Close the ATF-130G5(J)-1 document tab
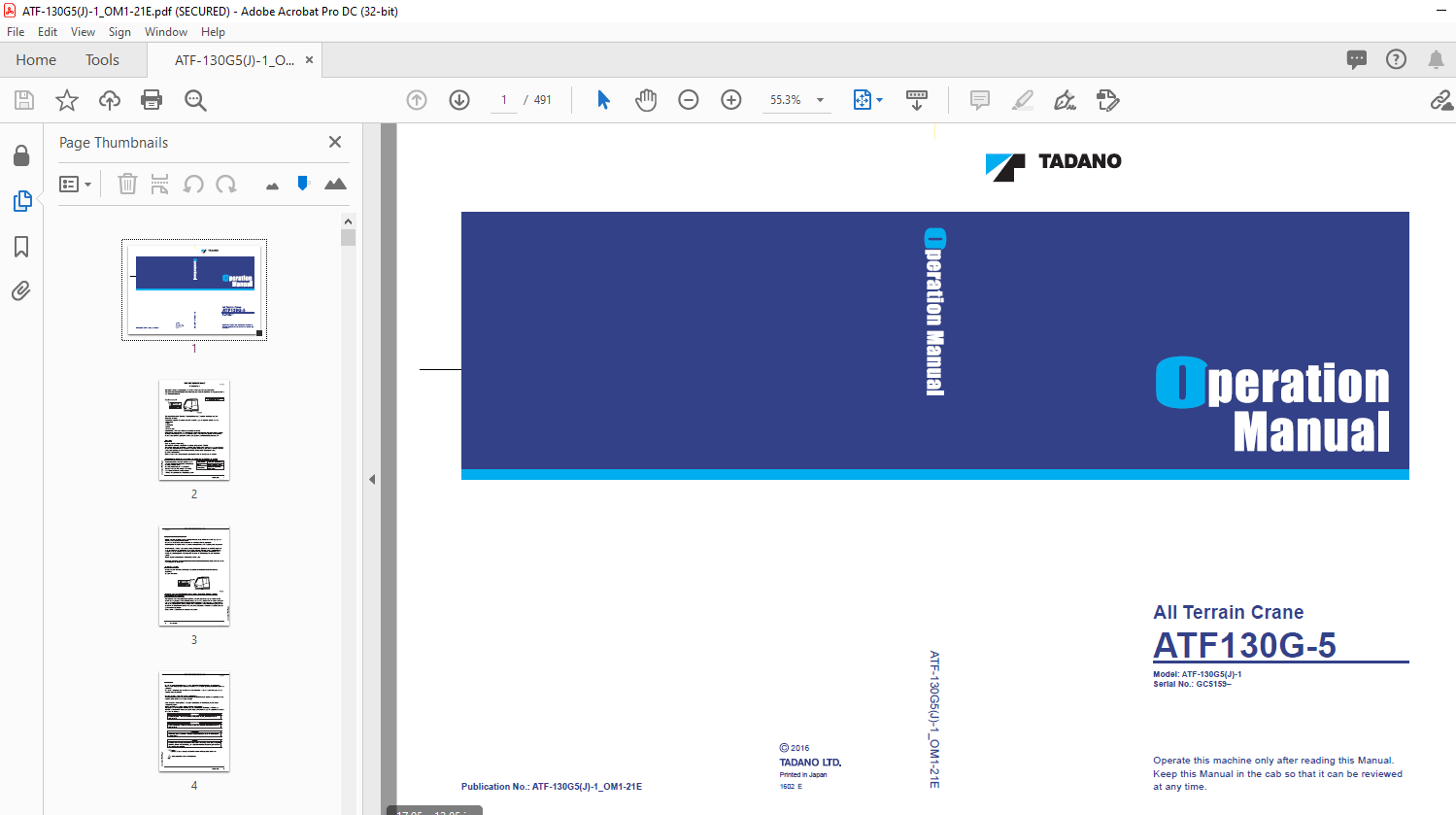The width and height of the screenshot is (1456, 815). pos(309,59)
